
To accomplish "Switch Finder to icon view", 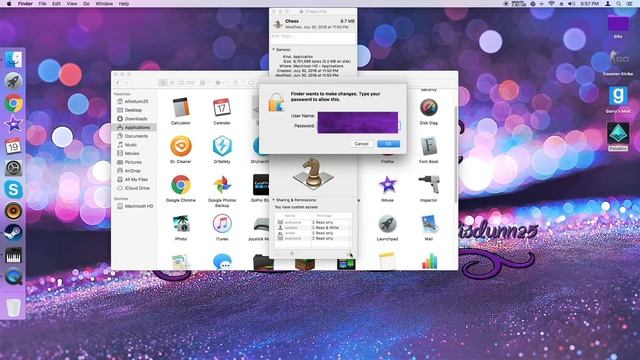I will 163,83.
